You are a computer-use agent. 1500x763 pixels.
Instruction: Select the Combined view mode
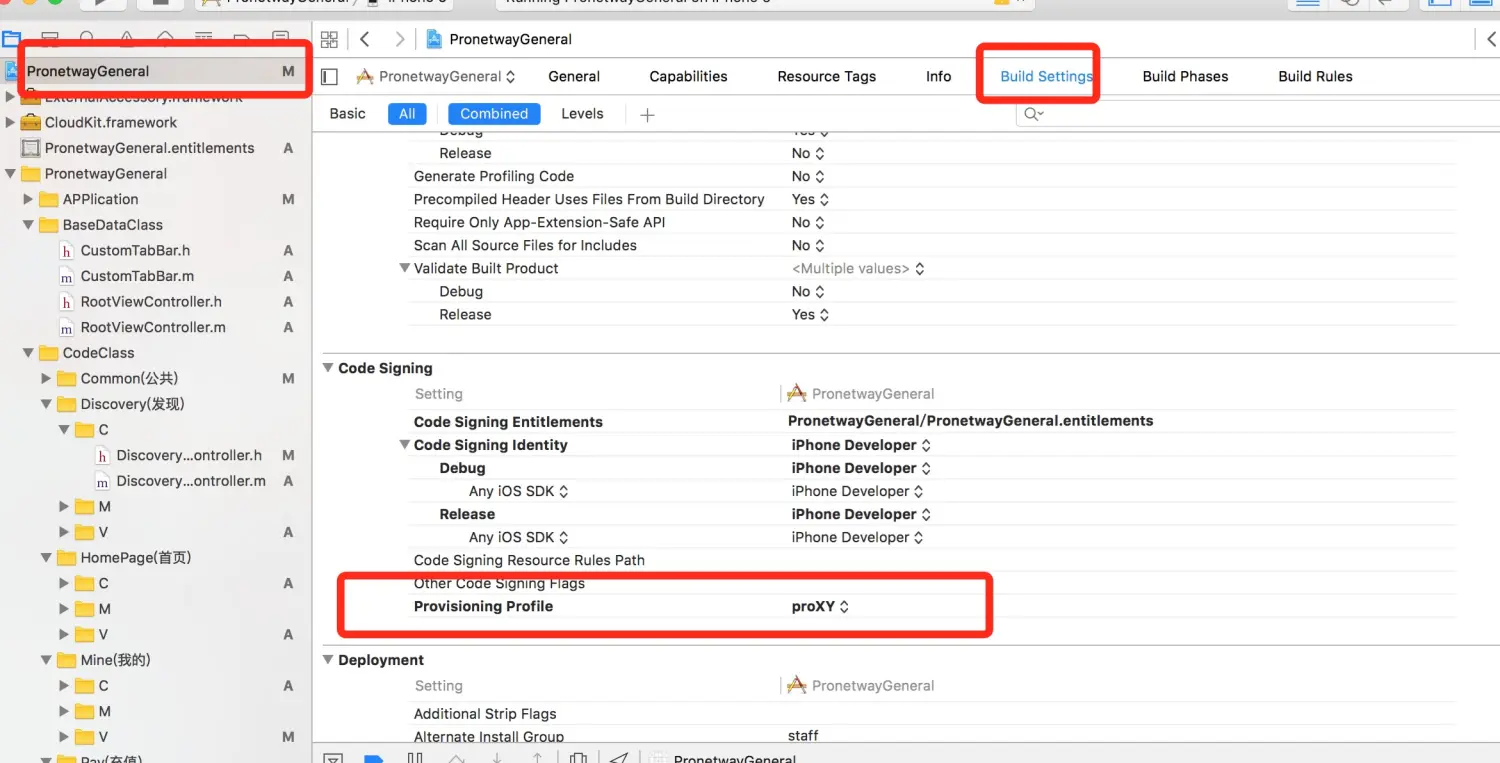[x=494, y=114]
